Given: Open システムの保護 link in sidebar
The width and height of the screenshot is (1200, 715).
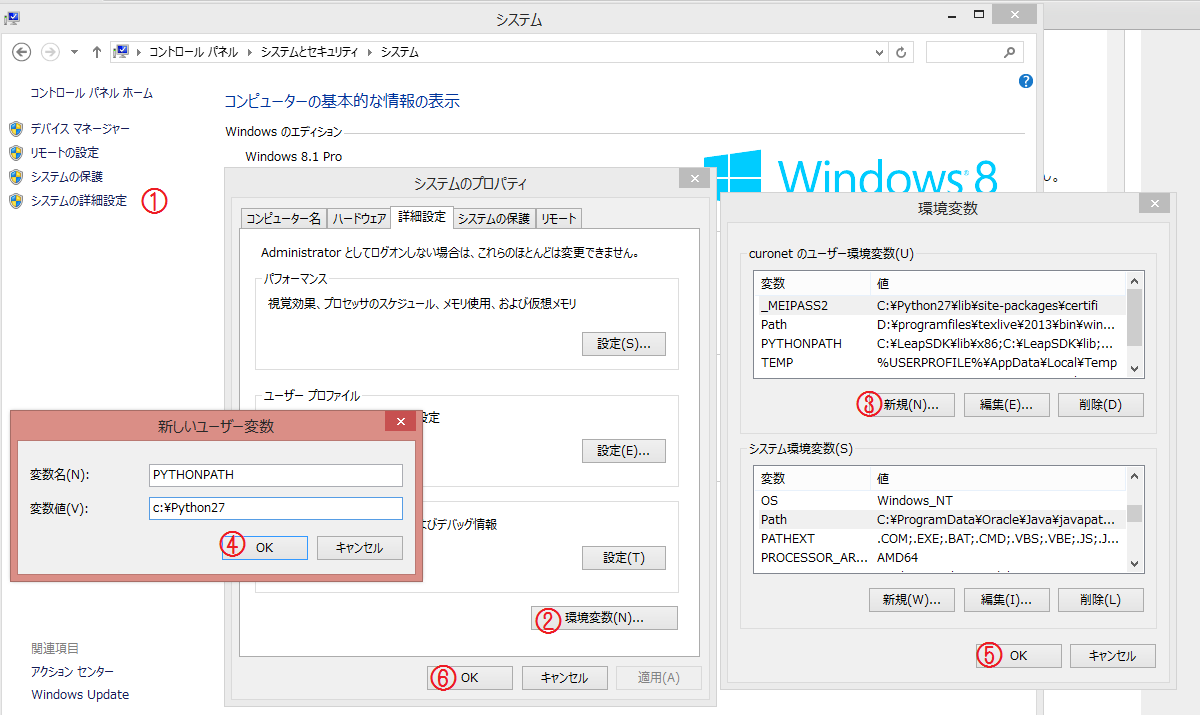Looking at the screenshot, I should pos(65,177).
